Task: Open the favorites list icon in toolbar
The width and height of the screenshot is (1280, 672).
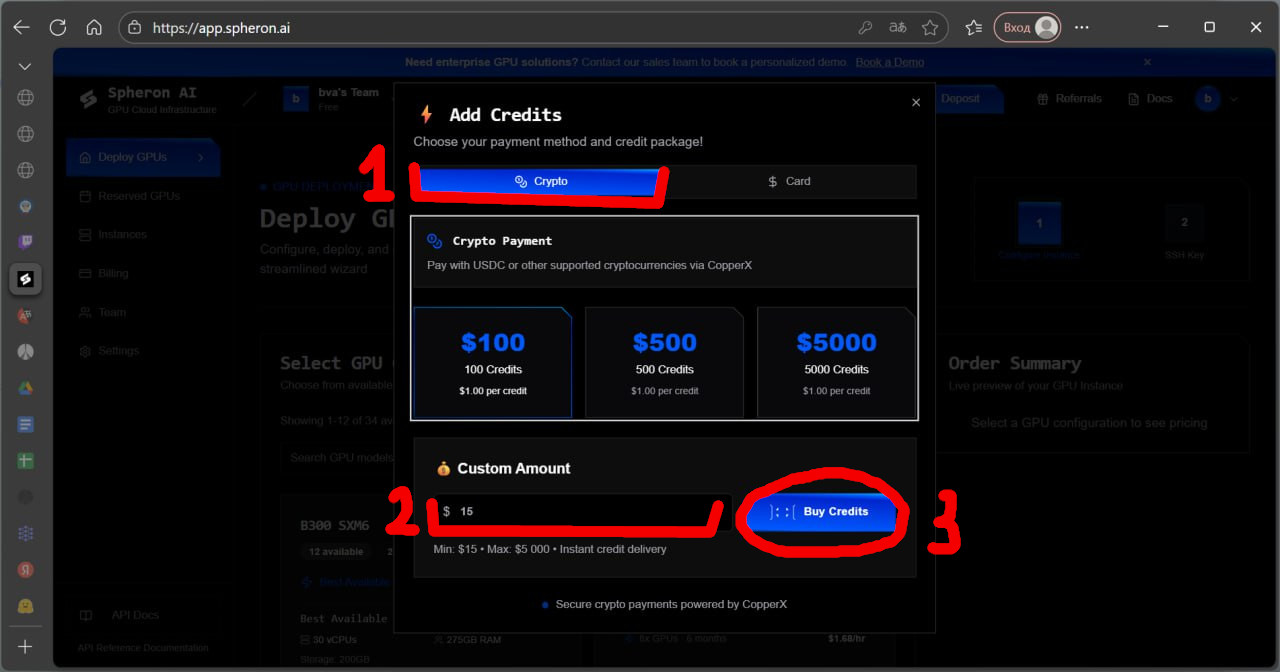Action: click(973, 28)
